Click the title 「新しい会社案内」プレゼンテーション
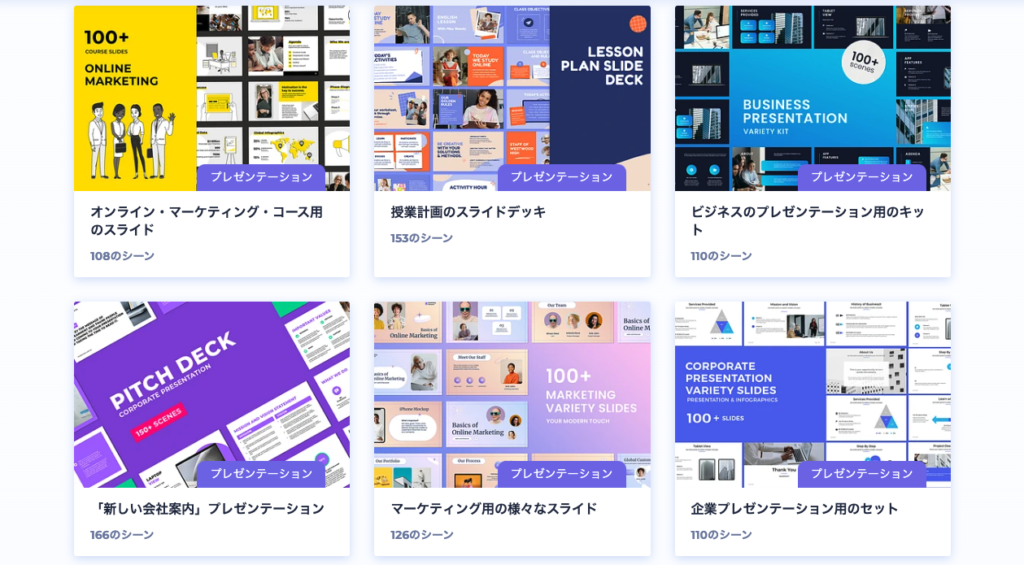The height and width of the screenshot is (565, 1024). point(207,509)
